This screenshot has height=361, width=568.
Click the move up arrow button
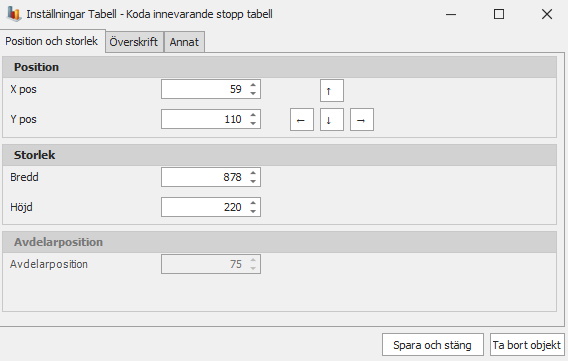click(x=331, y=91)
